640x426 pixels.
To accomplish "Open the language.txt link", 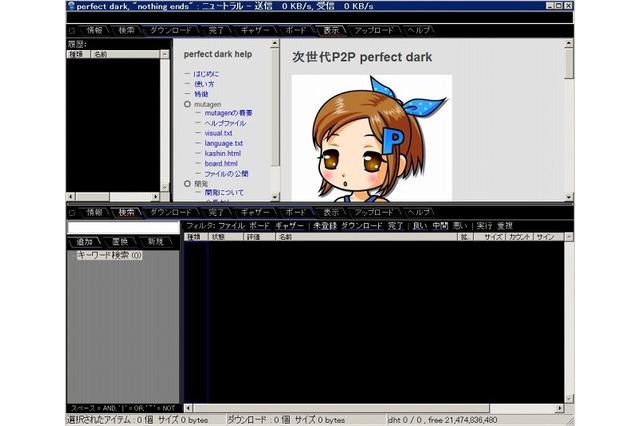I will [x=224, y=144].
